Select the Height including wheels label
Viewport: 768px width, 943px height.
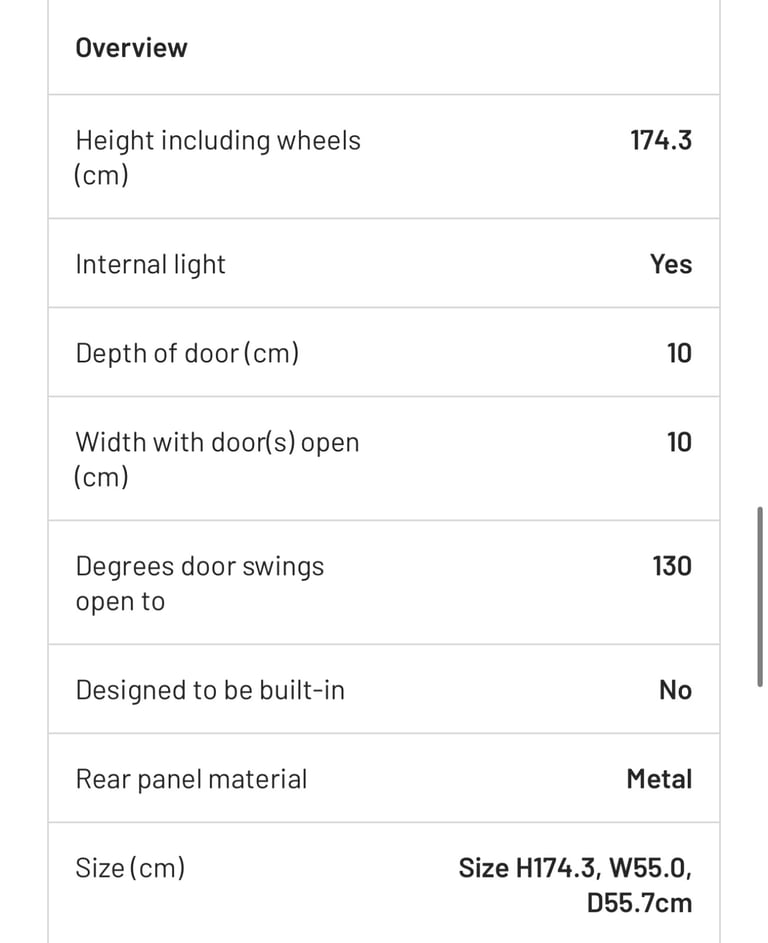pyautogui.click(x=218, y=158)
